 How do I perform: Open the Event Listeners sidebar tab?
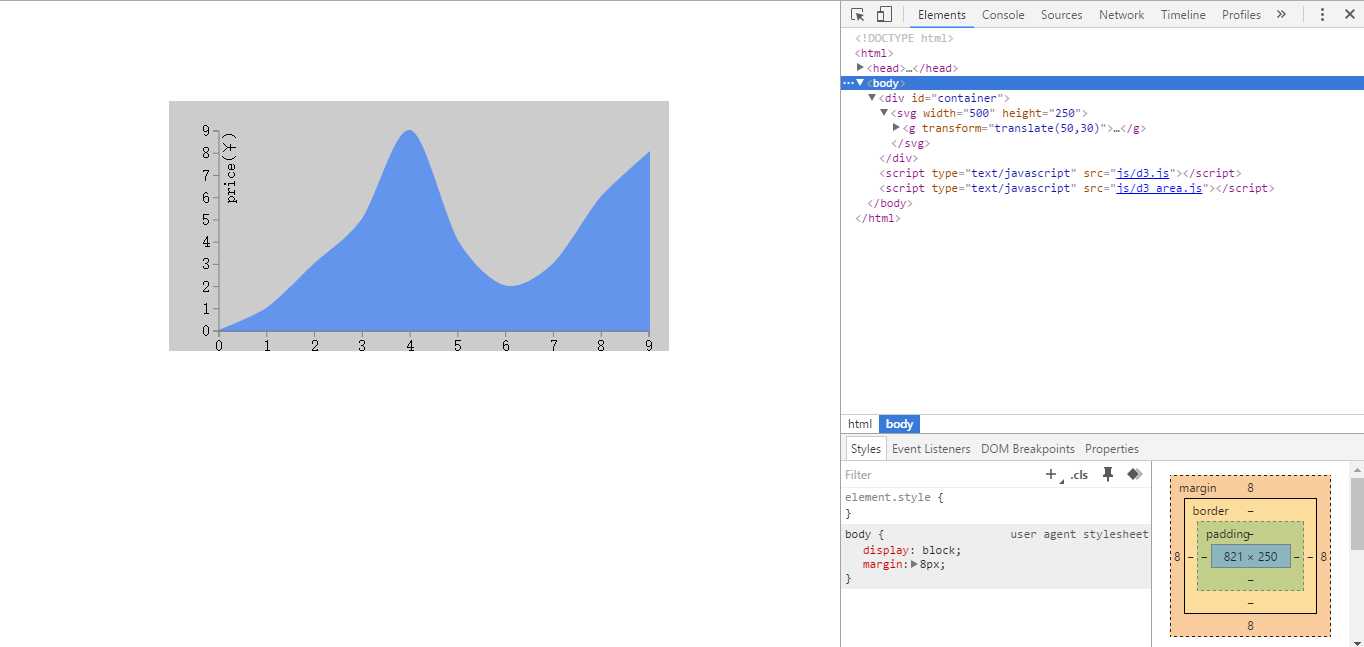(931, 449)
